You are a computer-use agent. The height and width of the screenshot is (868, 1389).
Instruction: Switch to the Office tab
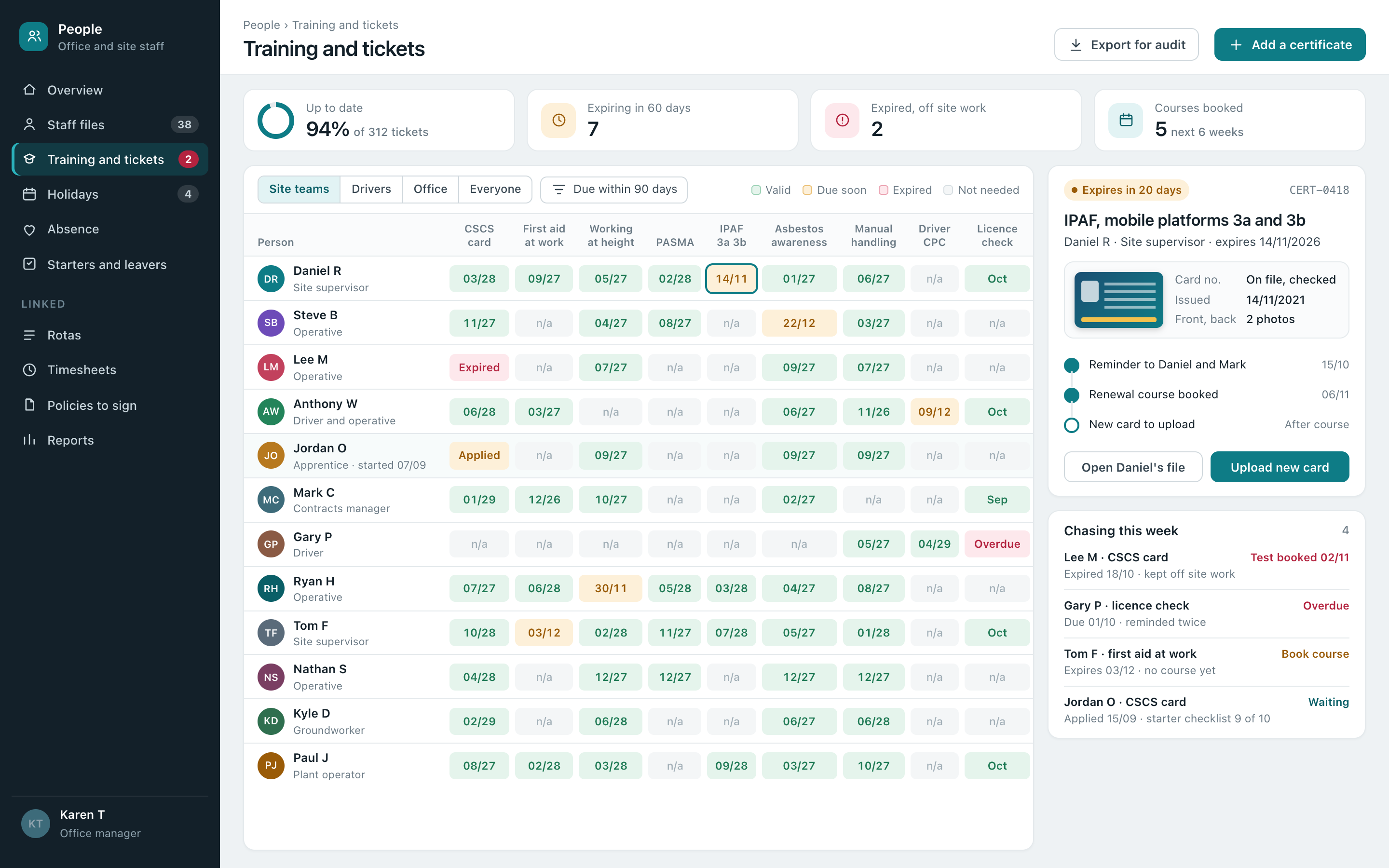click(430, 190)
